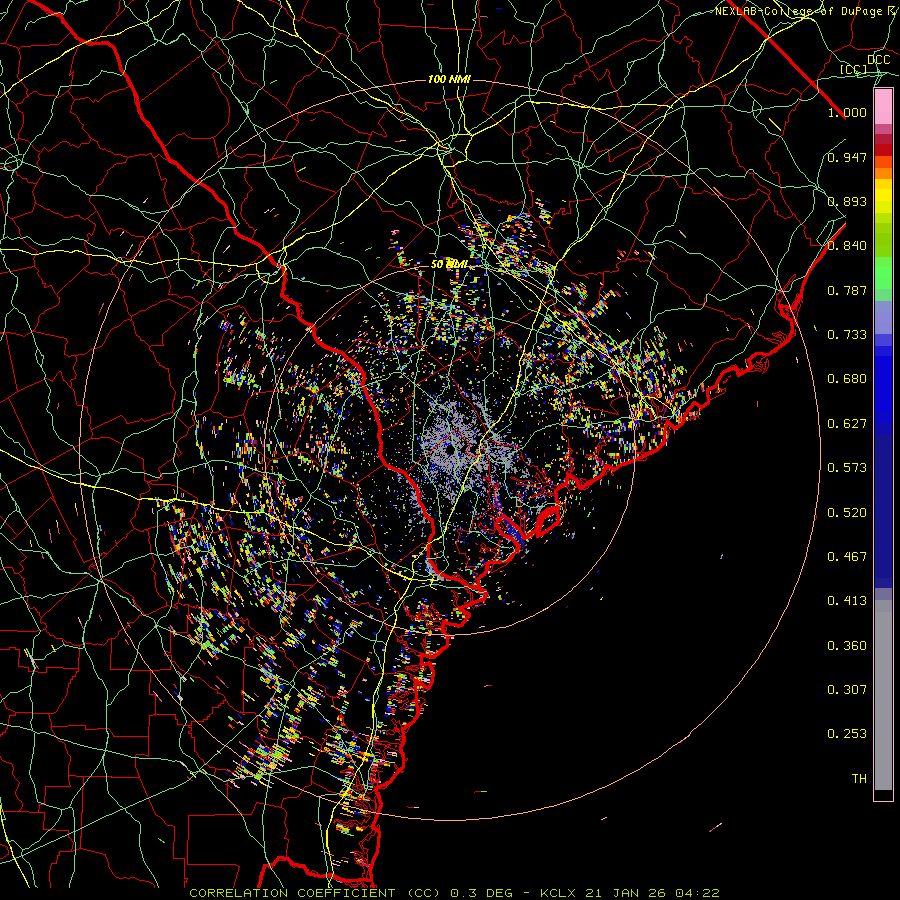Select the 1.000 scale value
The width and height of the screenshot is (900, 900).
click(x=847, y=112)
